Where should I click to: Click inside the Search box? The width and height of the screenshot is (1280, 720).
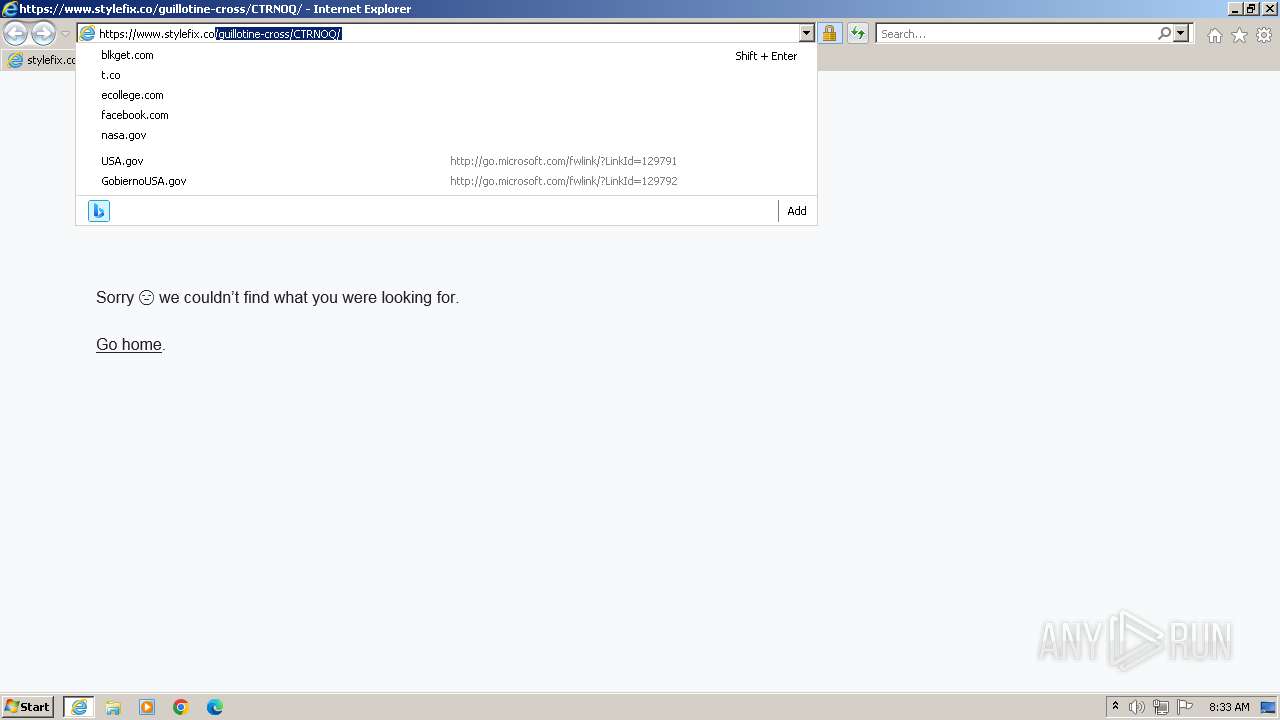tap(1016, 33)
